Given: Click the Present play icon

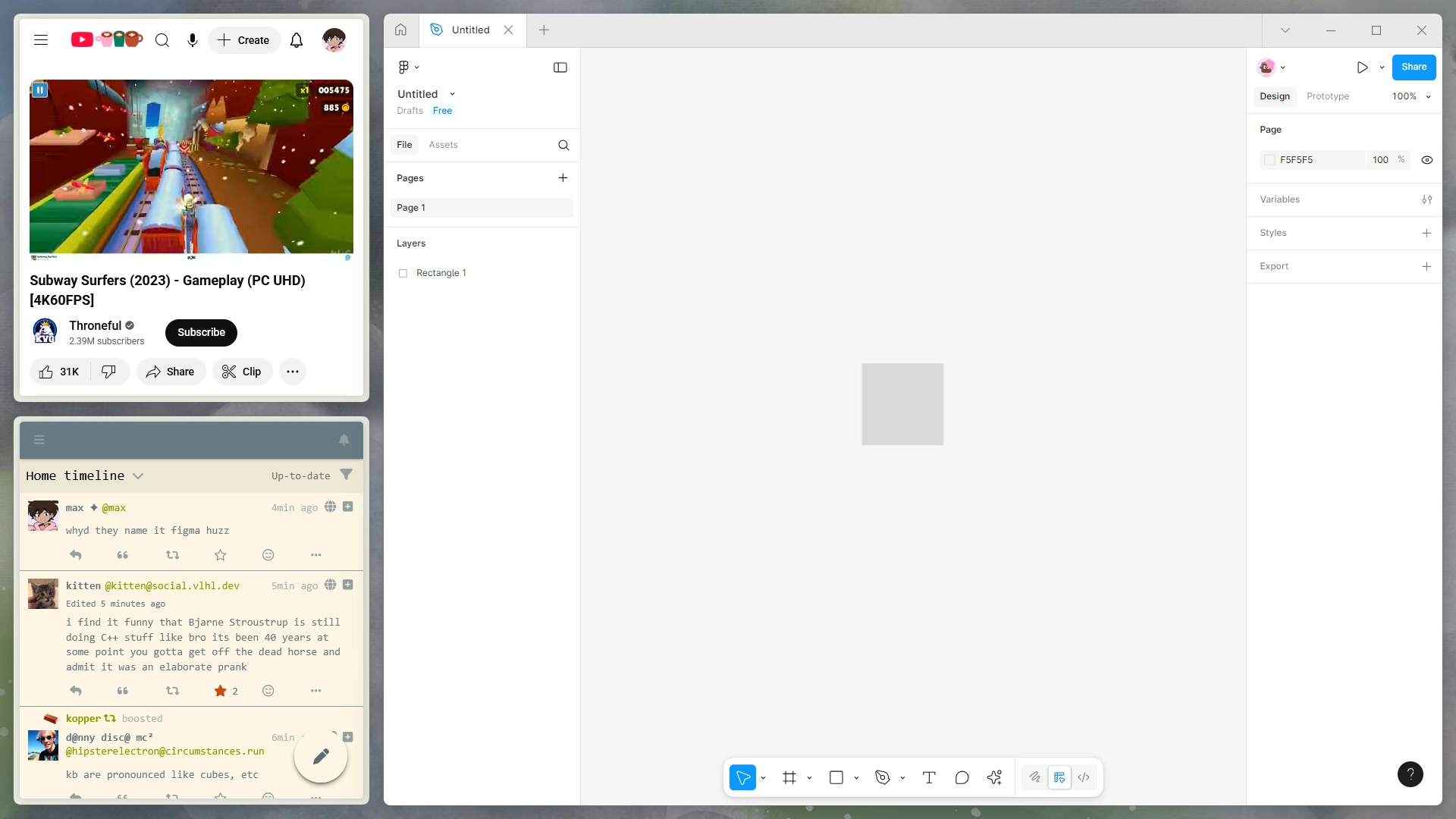Looking at the screenshot, I should point(1362,67).
